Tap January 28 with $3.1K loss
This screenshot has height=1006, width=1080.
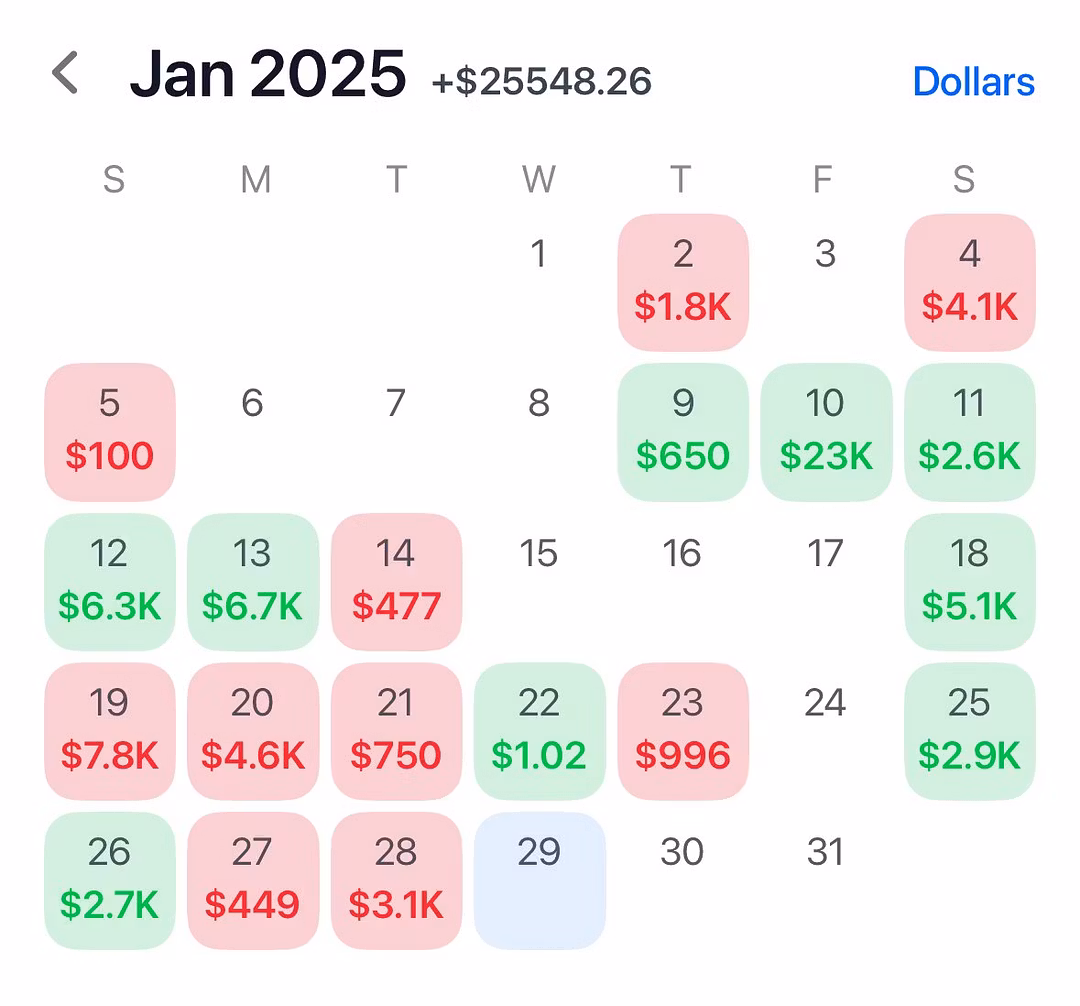tap(396, 880)
